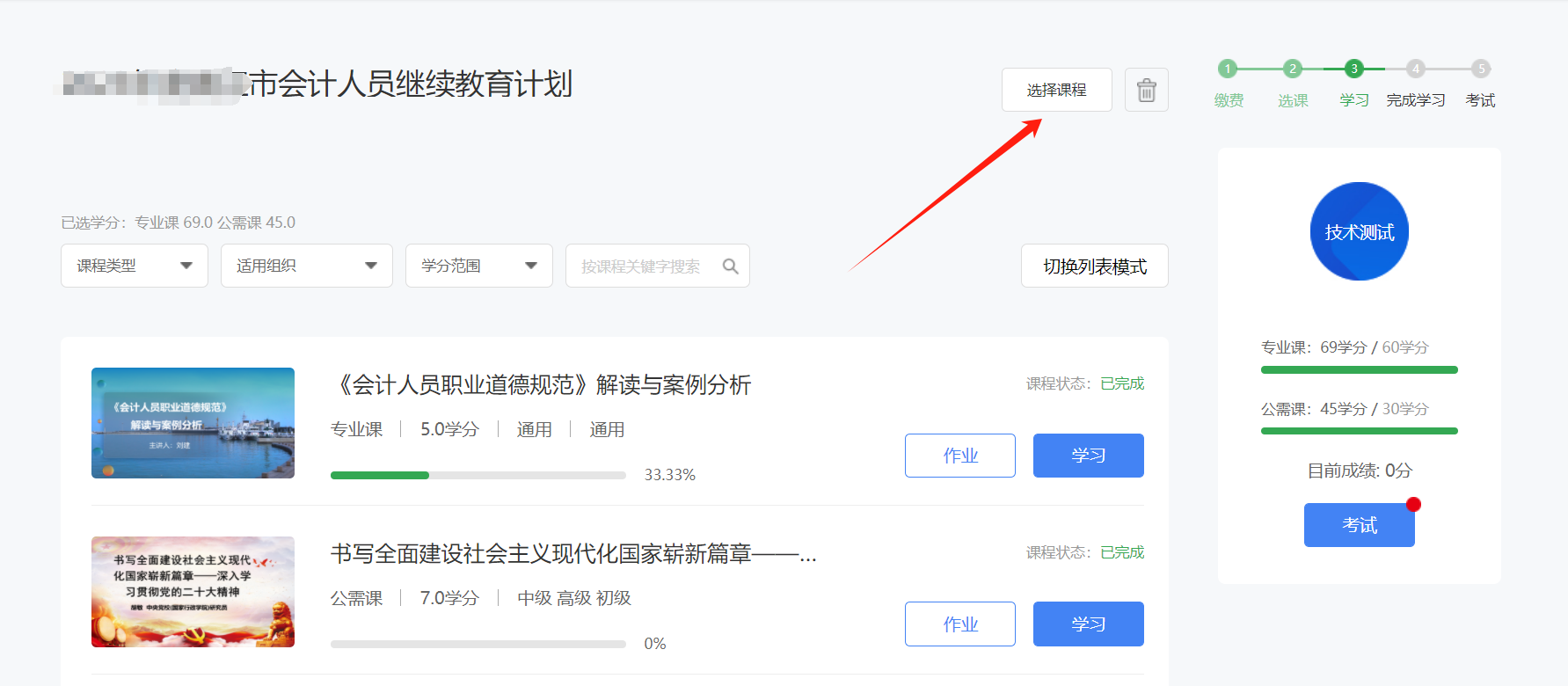Click the blue 技术测试 avatar circle
This screenshot has width=1568, height=686.
[x=1359, y=231]
